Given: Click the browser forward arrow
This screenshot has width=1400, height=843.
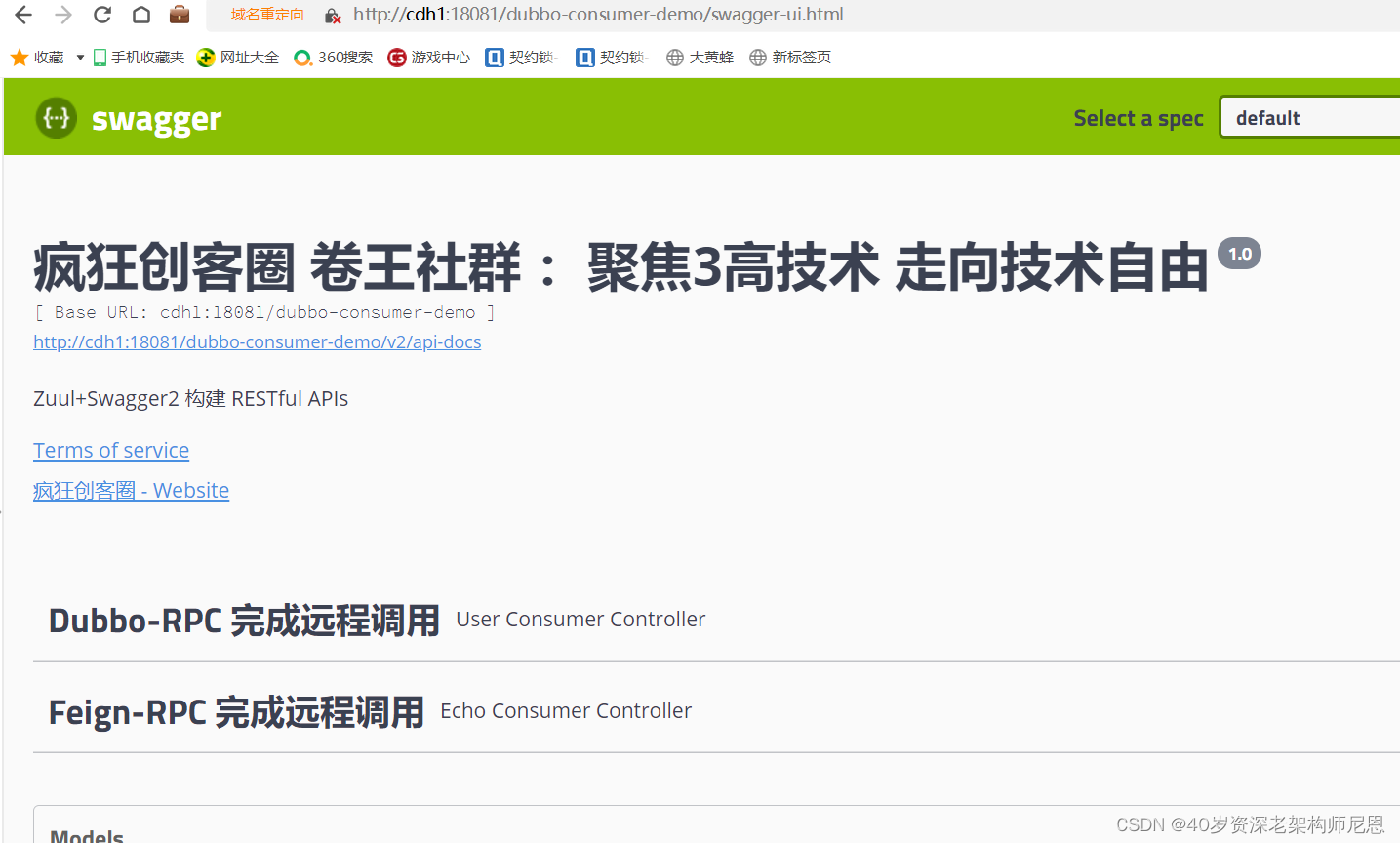Looking at the screenshot, I should tap(63, 15).
